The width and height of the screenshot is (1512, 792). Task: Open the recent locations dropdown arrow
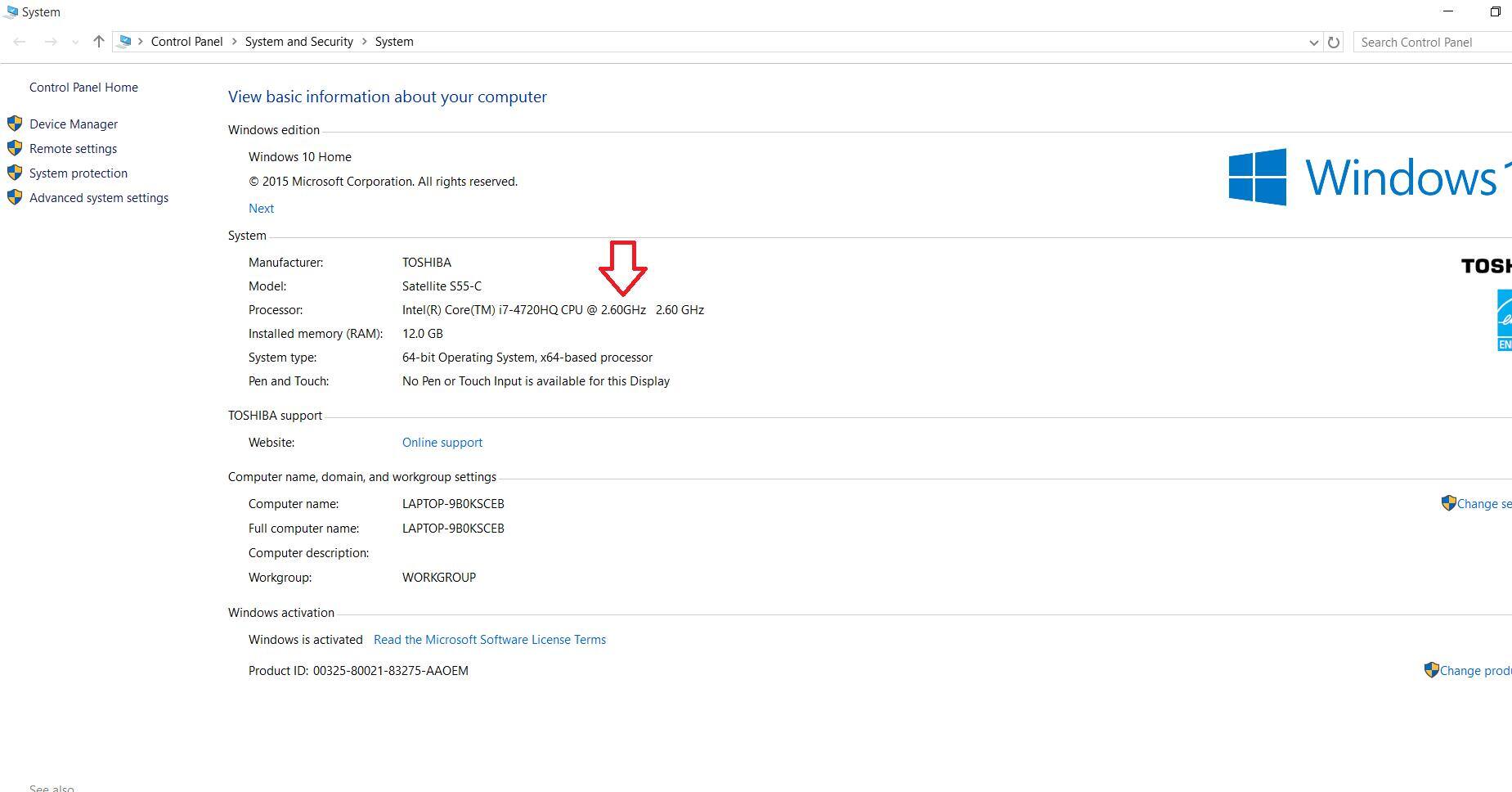coord(75,42)
